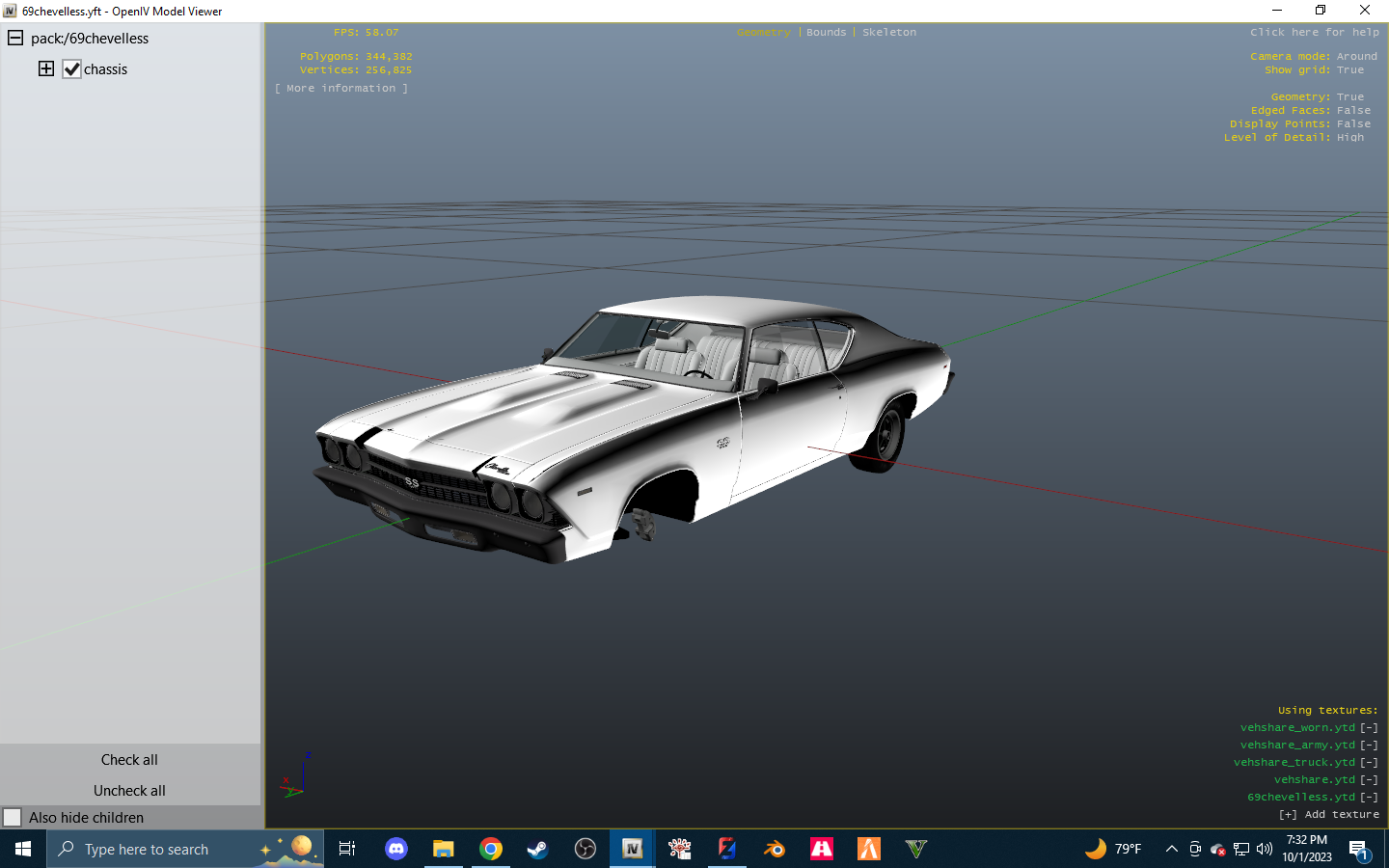The width and height of the screenshot is (1389, 868).
Task: Expand the chassis tree node
Action: tap(46, 68)
